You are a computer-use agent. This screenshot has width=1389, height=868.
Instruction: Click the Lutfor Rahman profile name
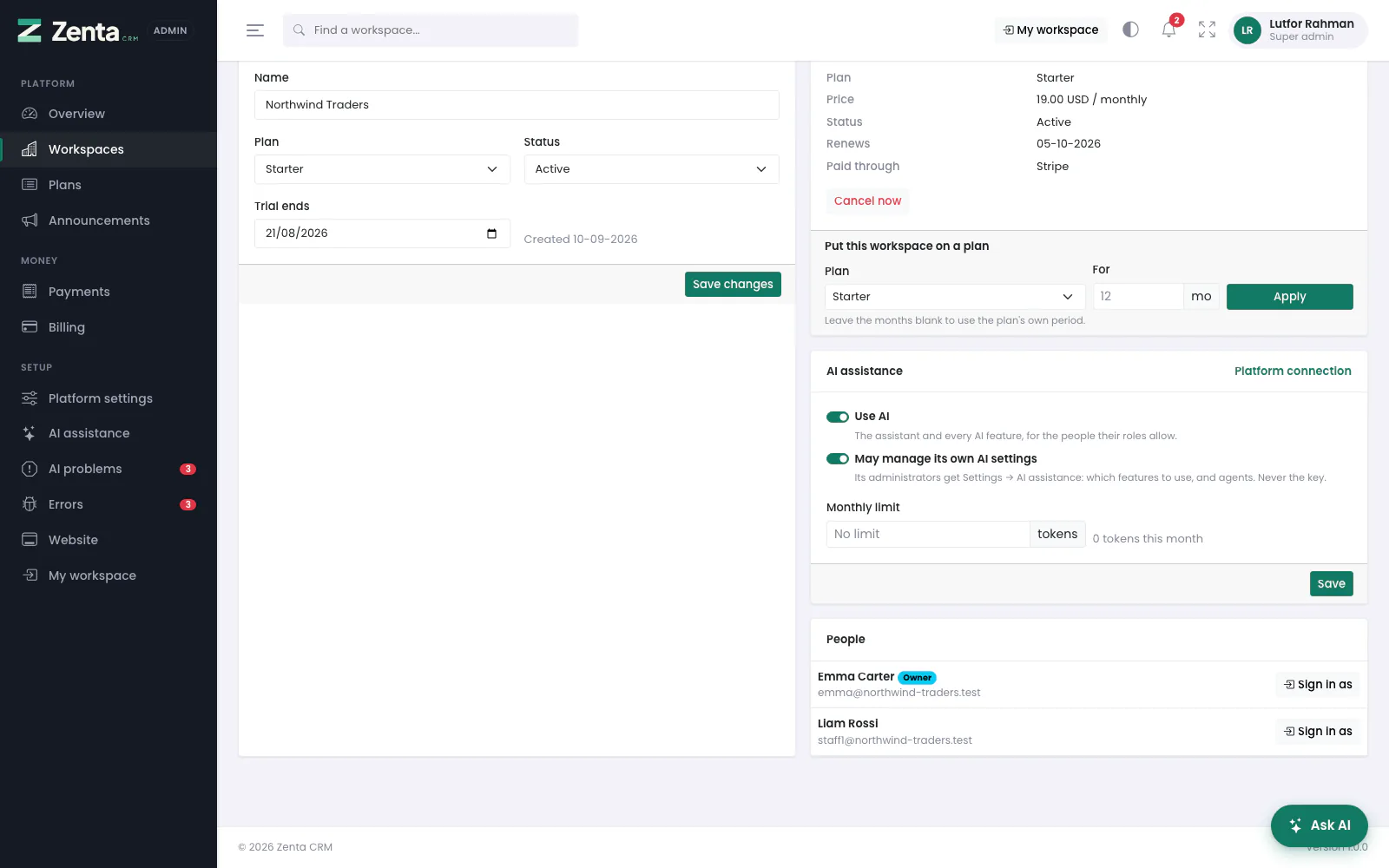click(1311, 24)
